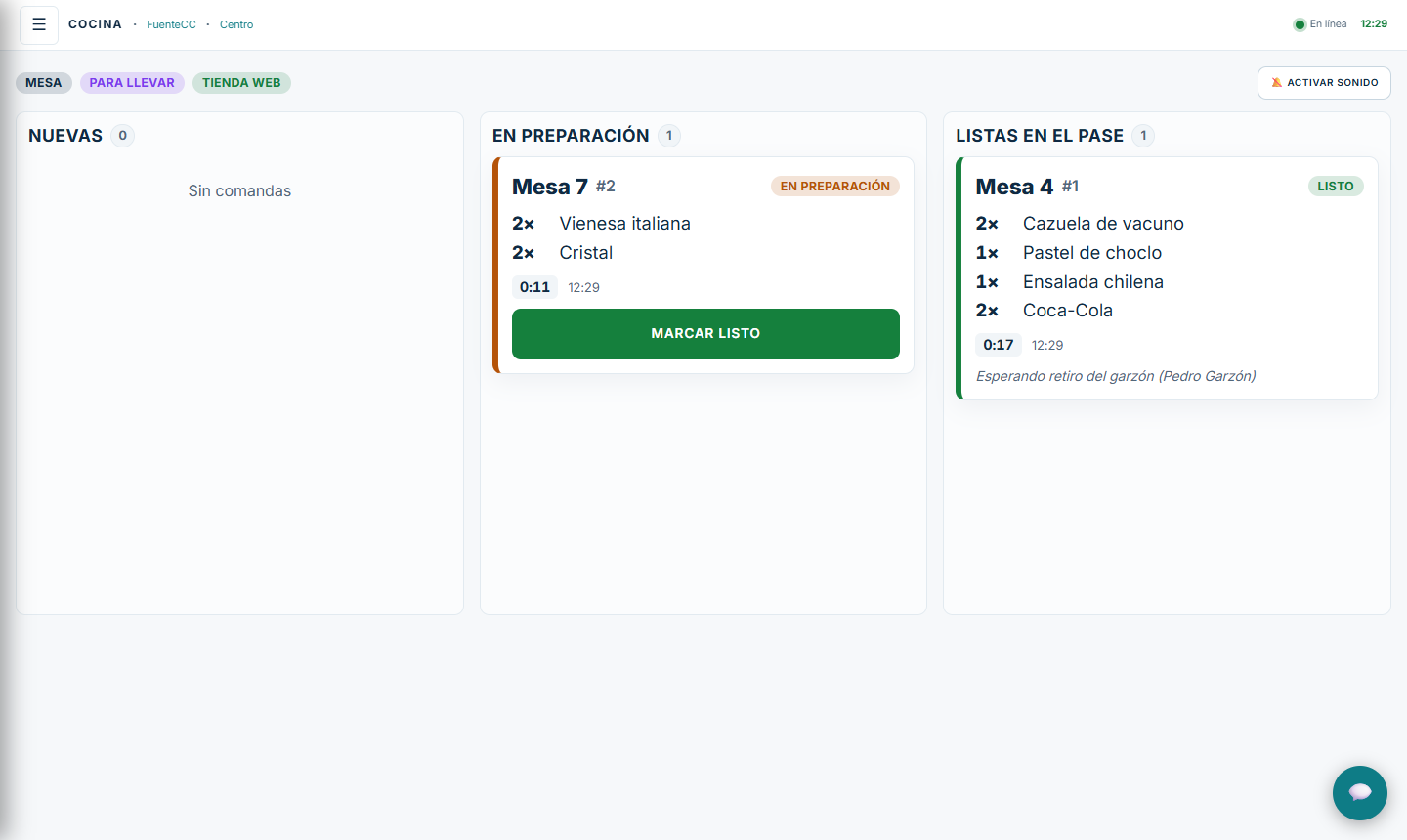Toggle the MESA filter chip
The width and height of the screenshot is (1407, 840).
click(x=44, y=83)
